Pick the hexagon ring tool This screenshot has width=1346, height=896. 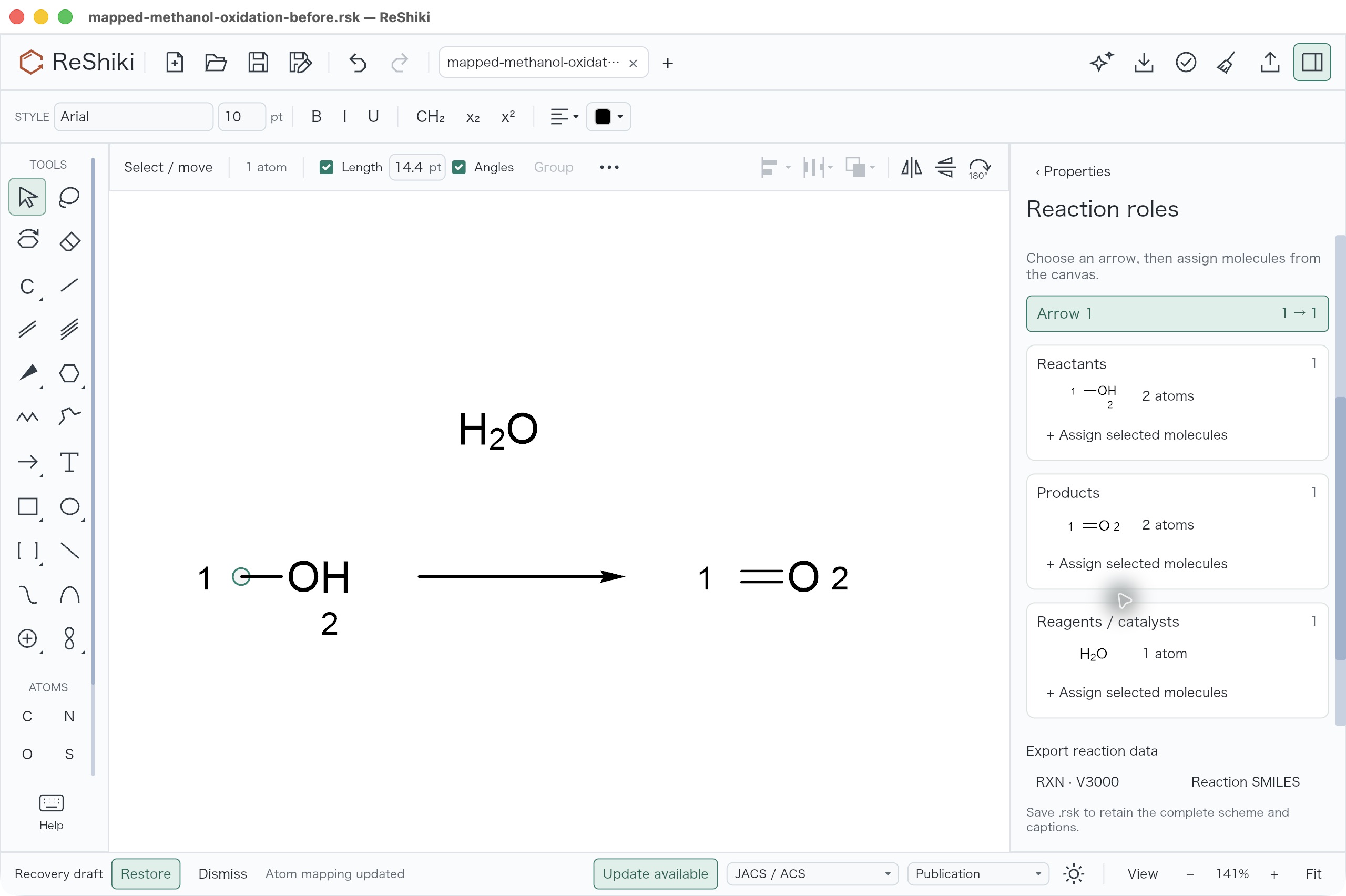click(69, 373)
